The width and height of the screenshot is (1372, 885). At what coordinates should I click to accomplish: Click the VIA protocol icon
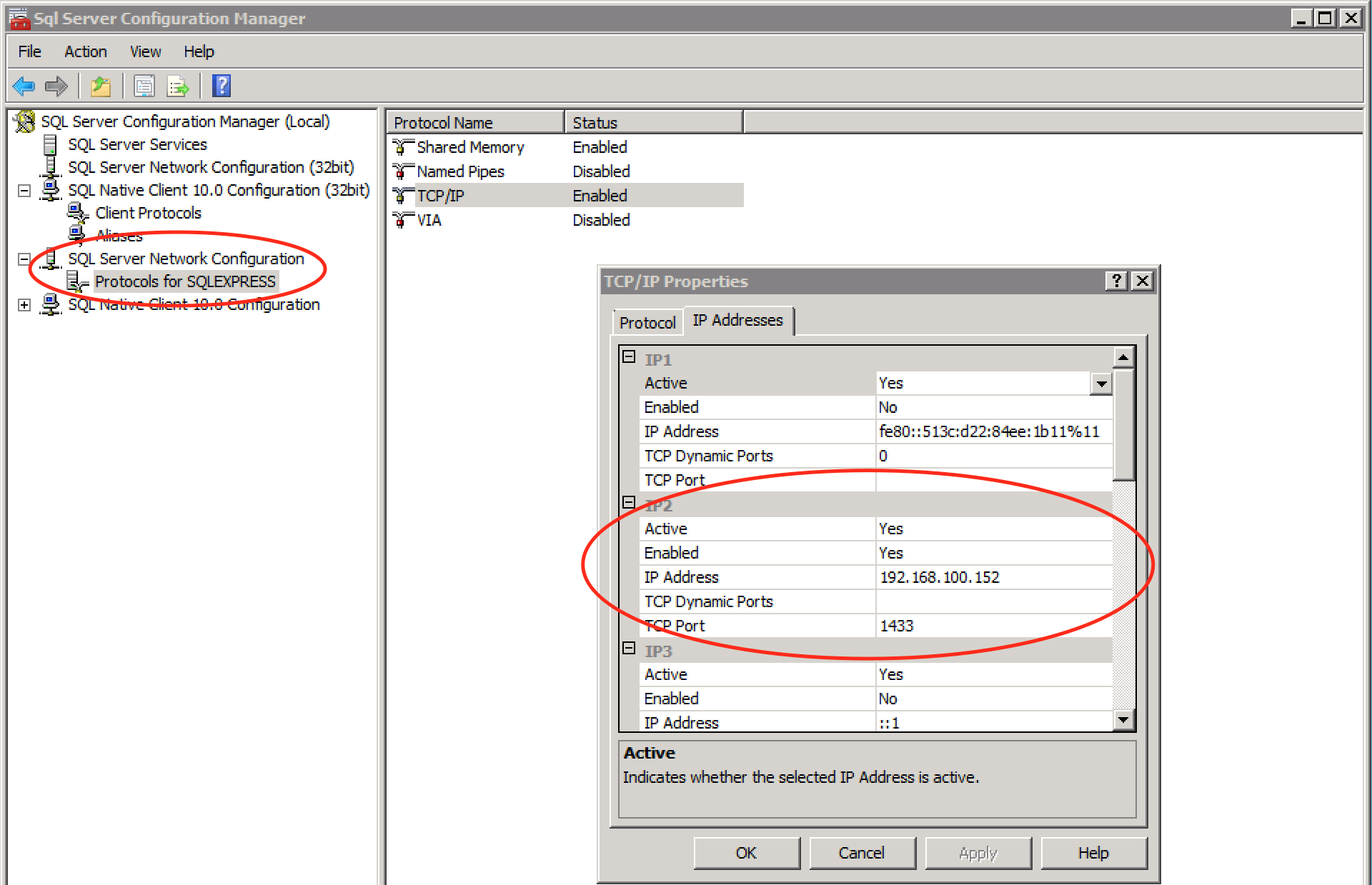pos(403,220)
